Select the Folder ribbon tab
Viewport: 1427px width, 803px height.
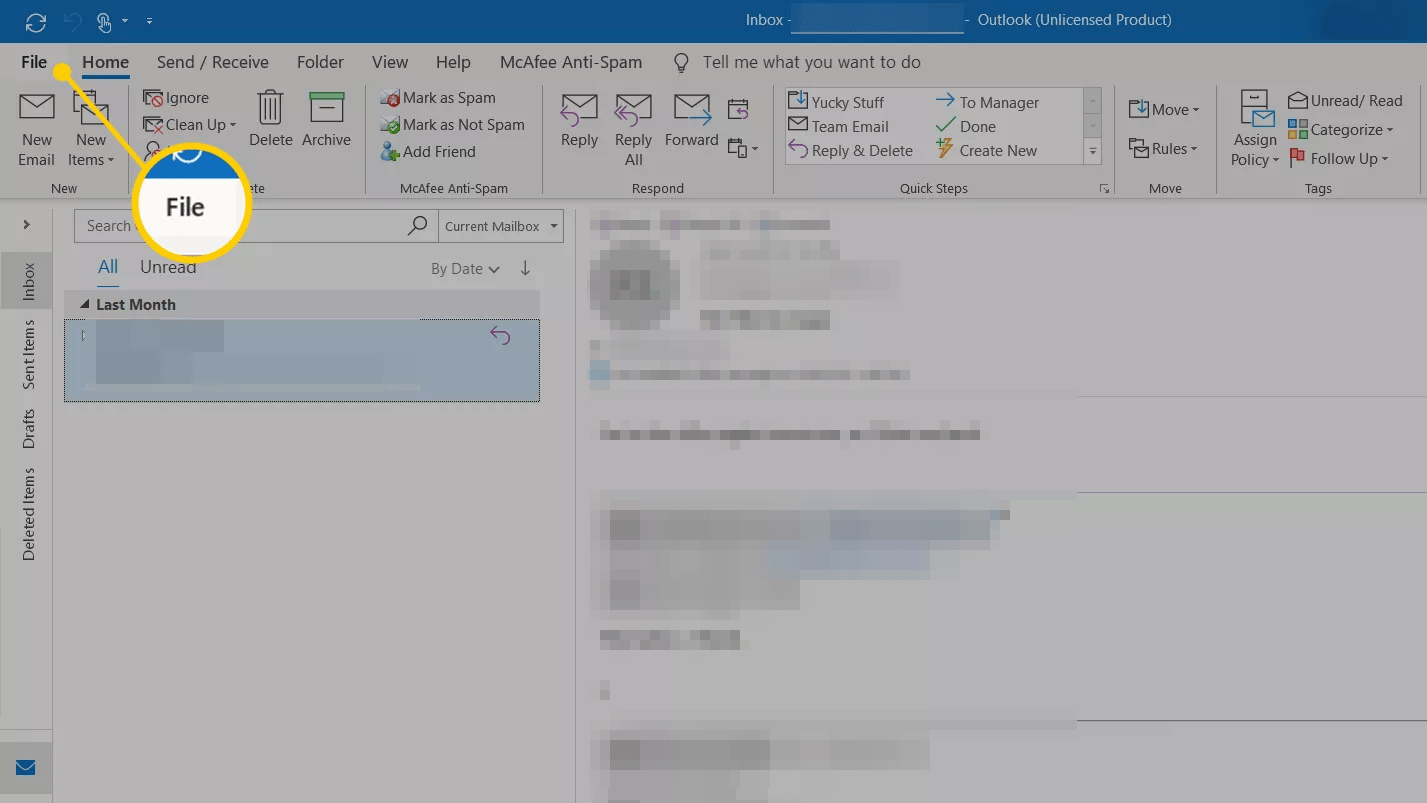(320, 62)
